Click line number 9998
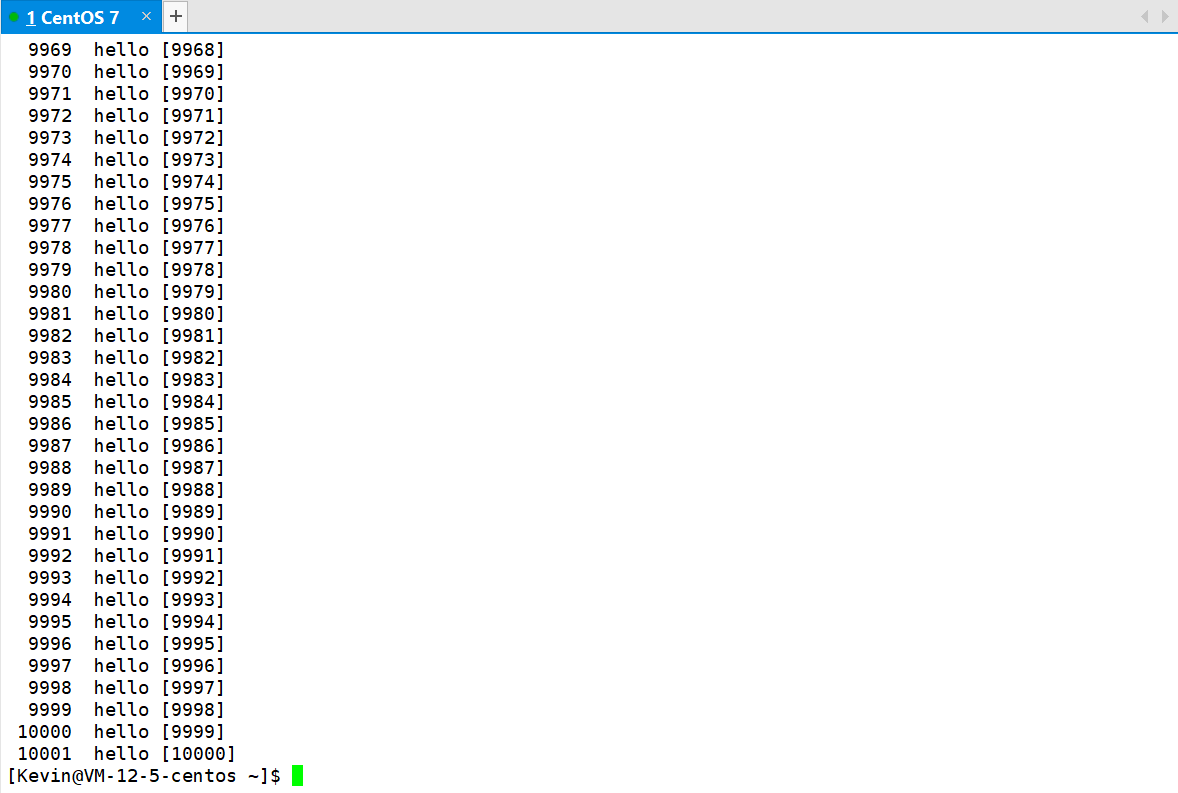 click(50, 688)
